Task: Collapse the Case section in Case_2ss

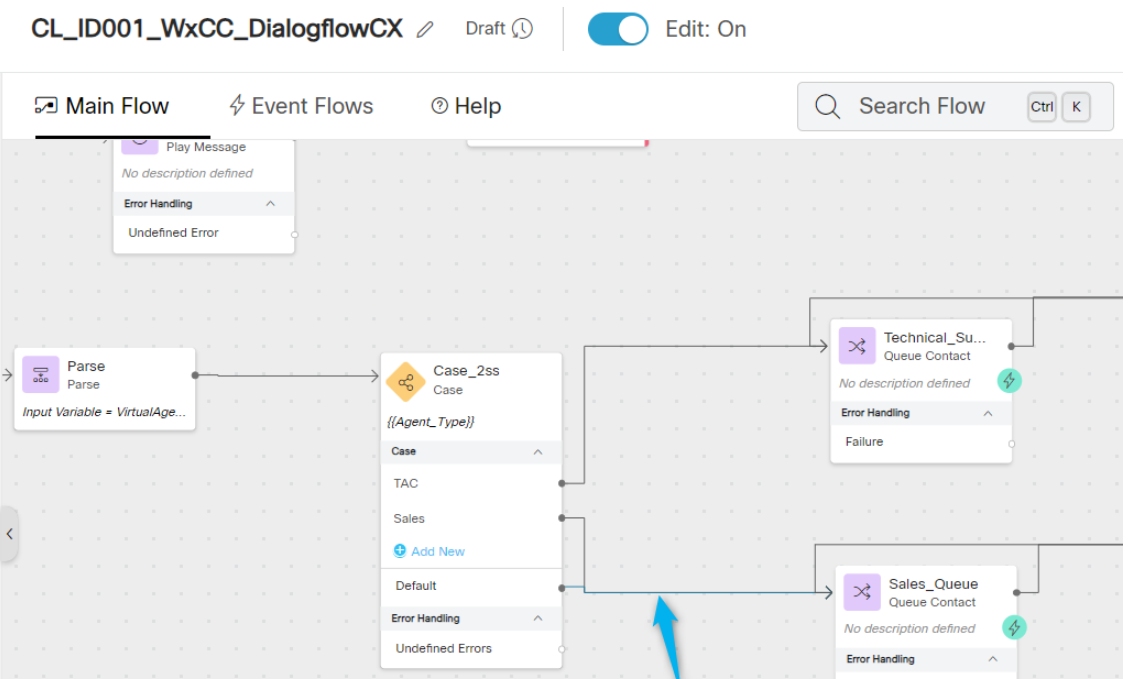Action: point(538,452)
